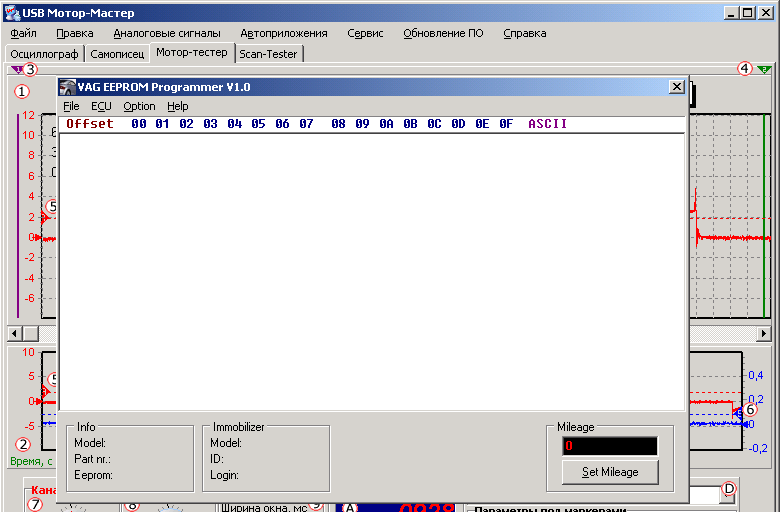Open Option menu in VAG EEPROM Programmer
Viewport: 782px width, 512px height.
click(139, 106)
